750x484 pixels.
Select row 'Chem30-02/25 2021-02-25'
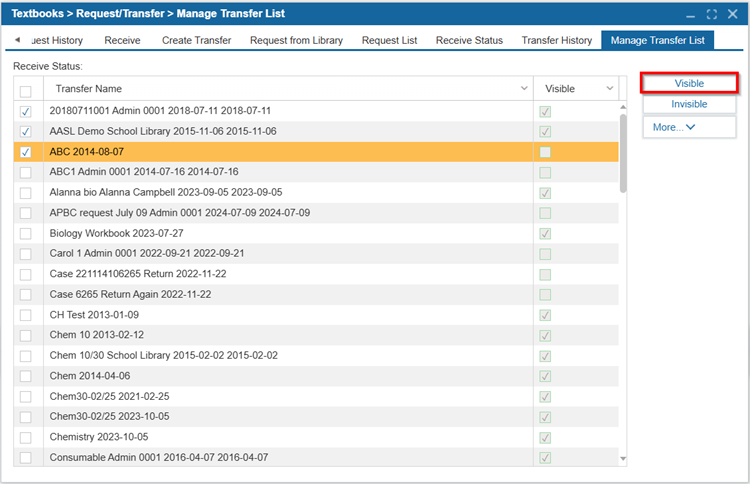pos(316,396)
